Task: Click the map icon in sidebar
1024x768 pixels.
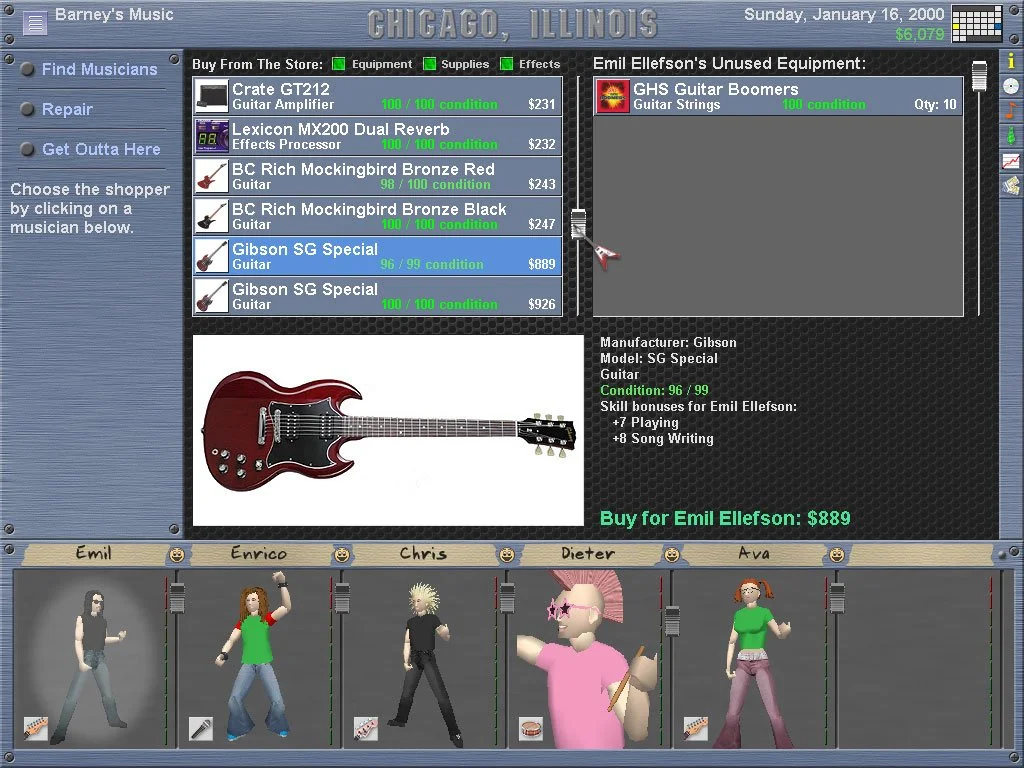Action: pos(1011,185)
